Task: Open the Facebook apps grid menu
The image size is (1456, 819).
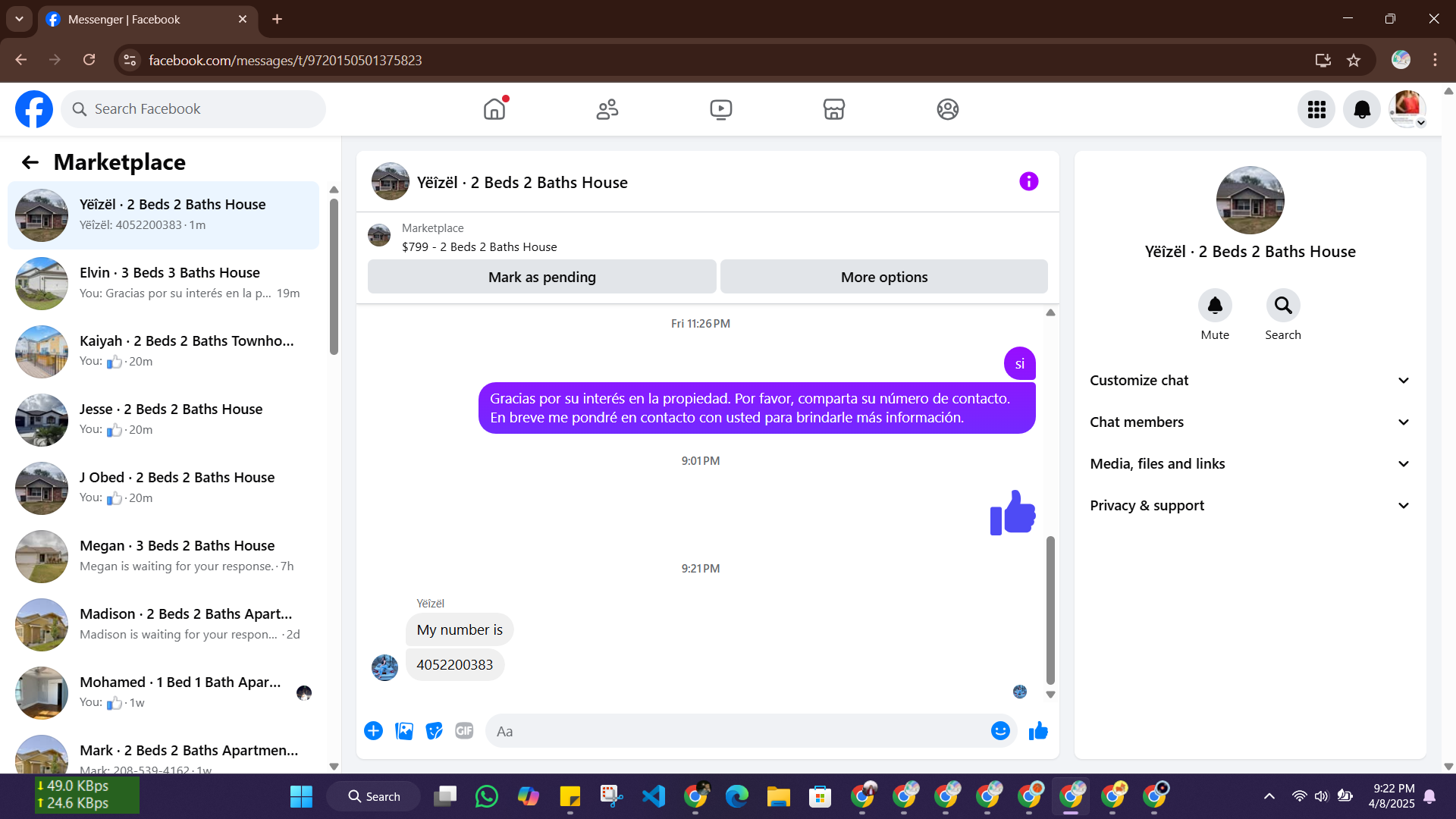Action: (x=1316, y=110)
